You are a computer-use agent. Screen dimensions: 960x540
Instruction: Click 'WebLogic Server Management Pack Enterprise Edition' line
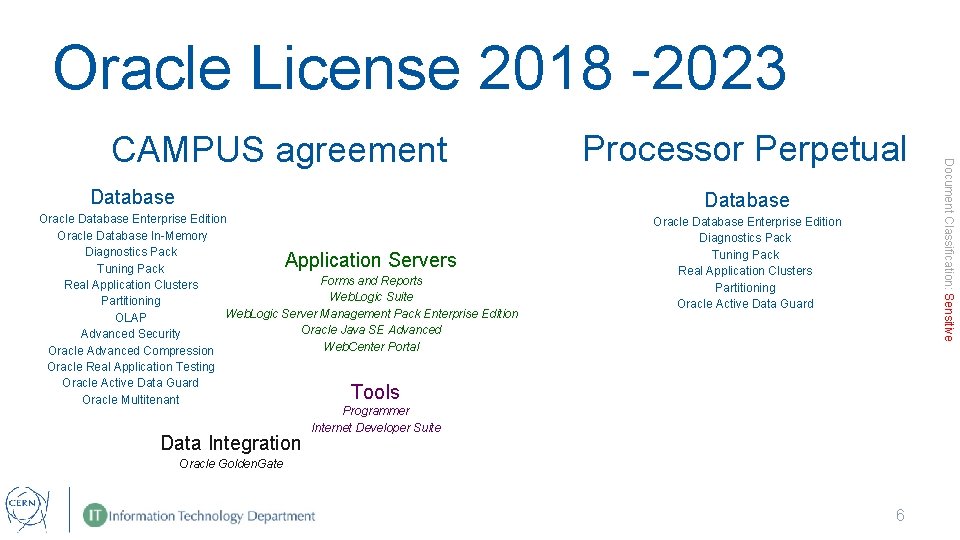point(372,313)
